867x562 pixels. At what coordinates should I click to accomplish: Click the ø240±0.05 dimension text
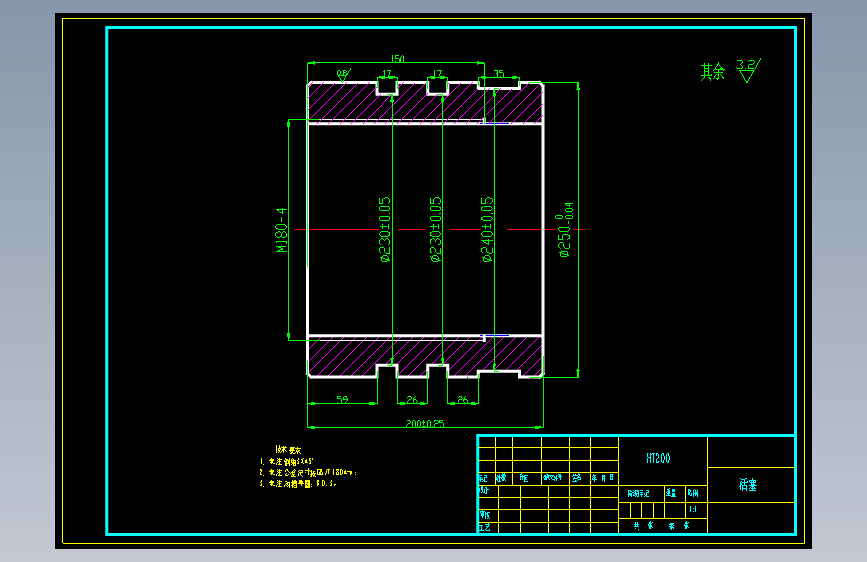pyautogui.click(x=487, y=229)
